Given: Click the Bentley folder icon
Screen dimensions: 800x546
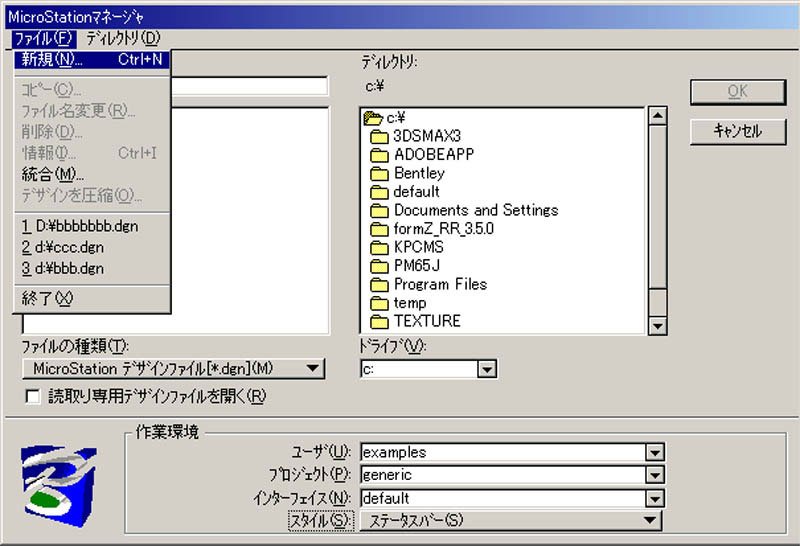Looking at the screenshot, I should pos(379,174).
